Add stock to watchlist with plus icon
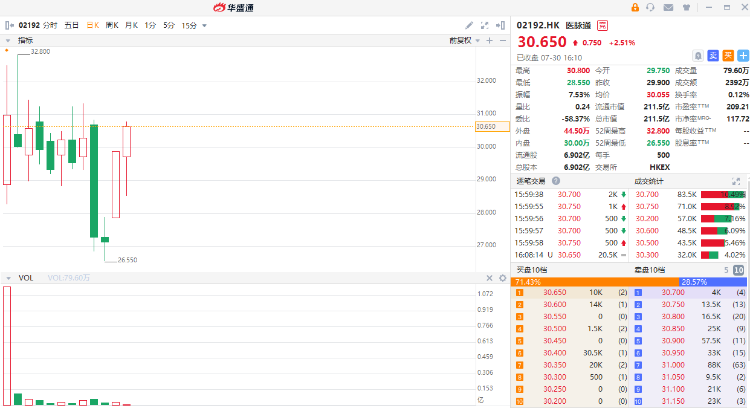 coord(742,56)
